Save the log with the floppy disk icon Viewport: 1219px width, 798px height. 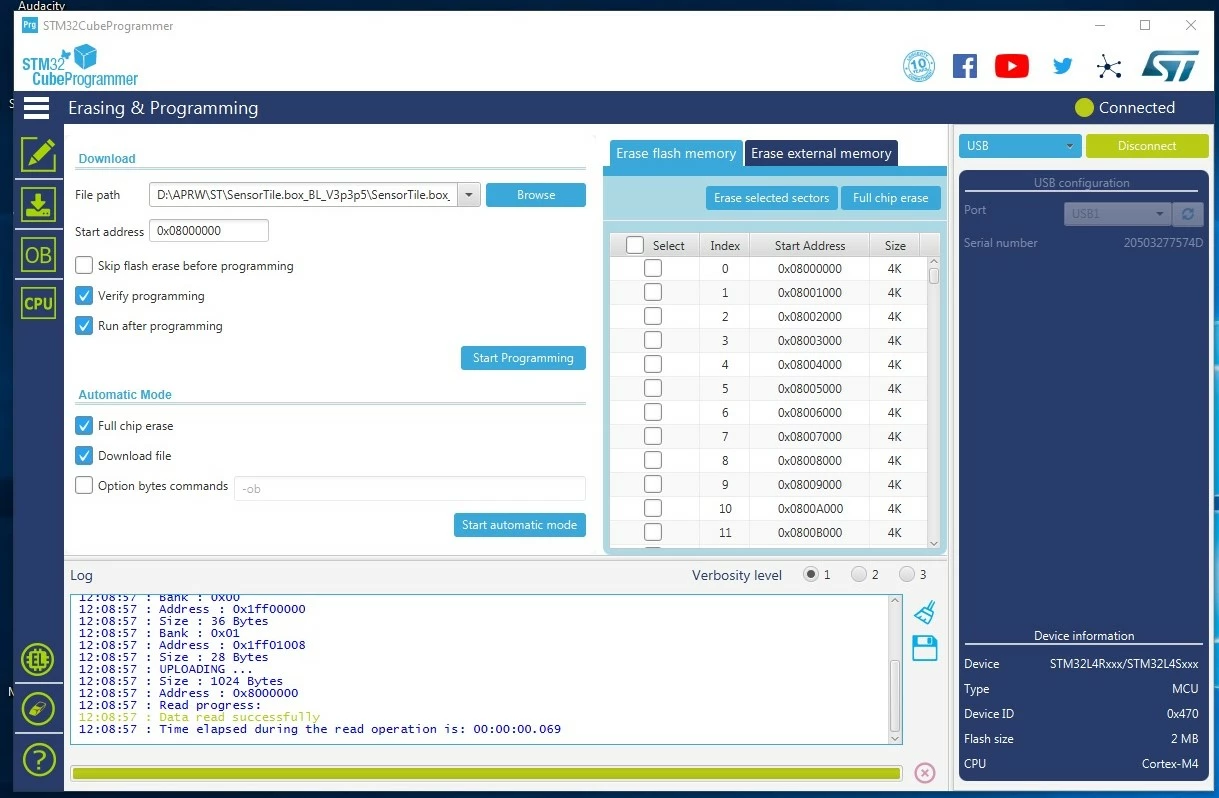click(925, 648)
